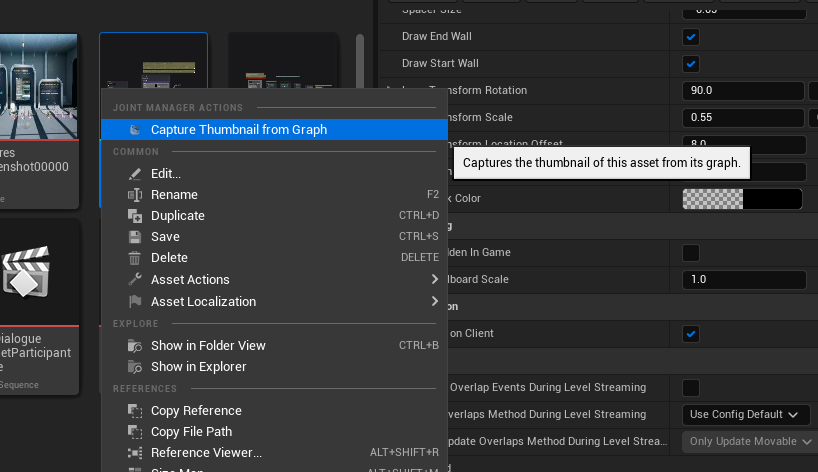This screenshot has width=818, height=472.
Task: Toggle Overlap Events During Level Streaming checkbox
Action: click(x=690, y=387)
